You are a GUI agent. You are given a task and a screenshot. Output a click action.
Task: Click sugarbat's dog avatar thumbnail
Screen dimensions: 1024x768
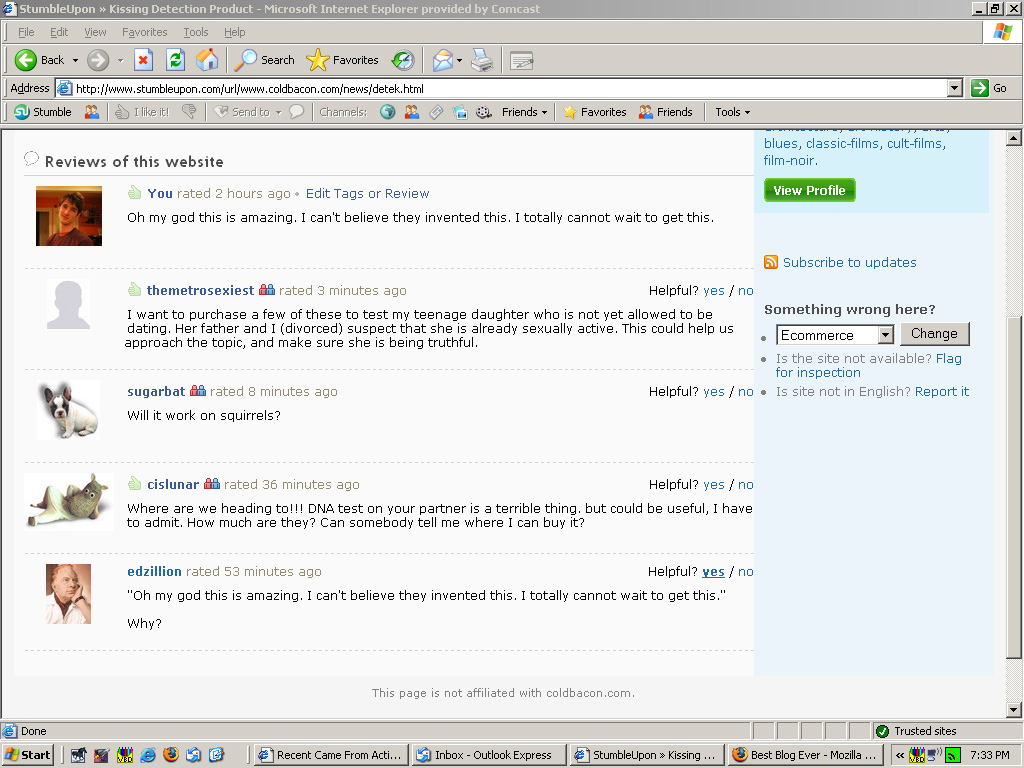[69, 410]
